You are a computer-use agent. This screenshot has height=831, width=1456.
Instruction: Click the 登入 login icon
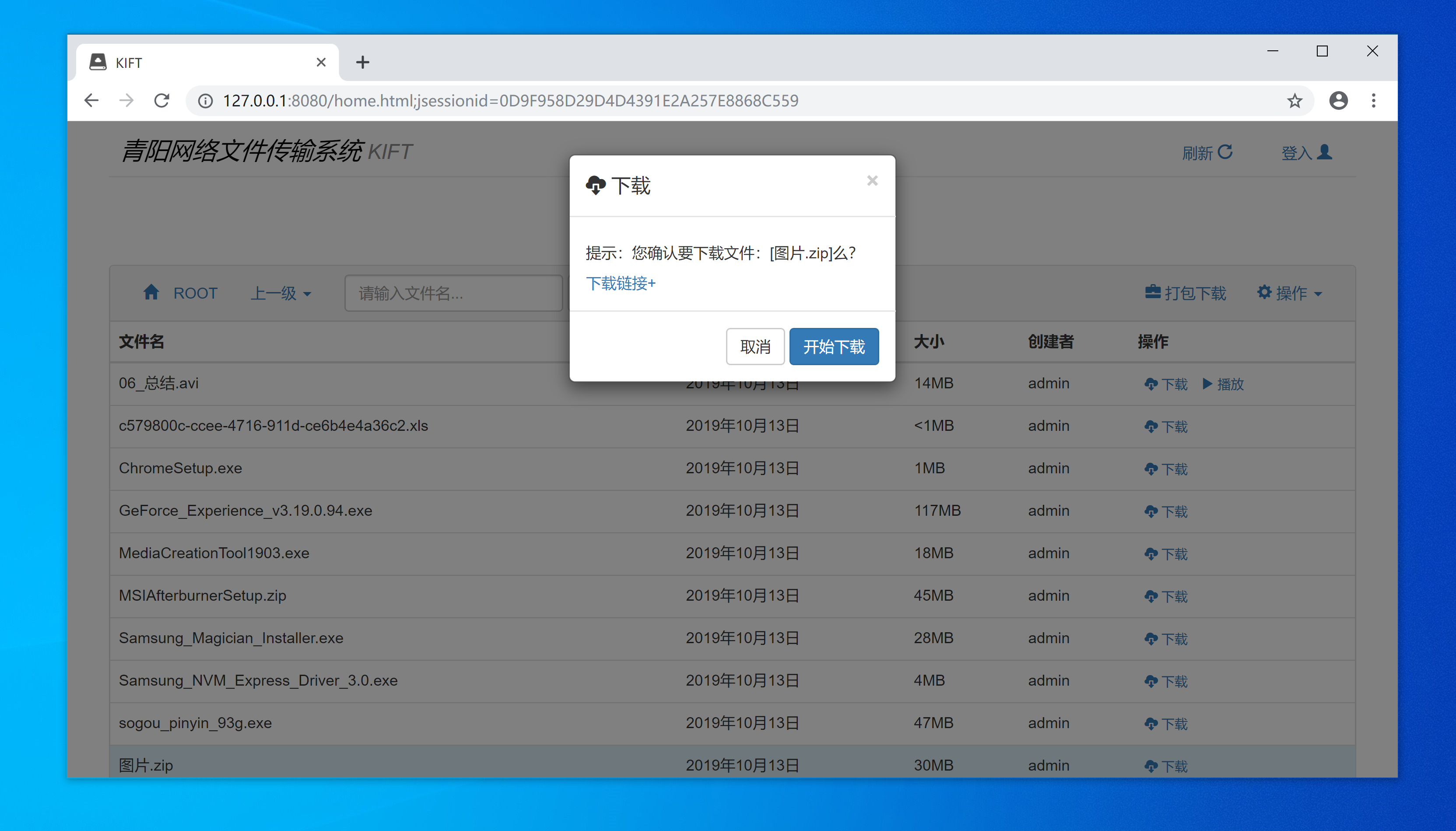(1324, 151)
